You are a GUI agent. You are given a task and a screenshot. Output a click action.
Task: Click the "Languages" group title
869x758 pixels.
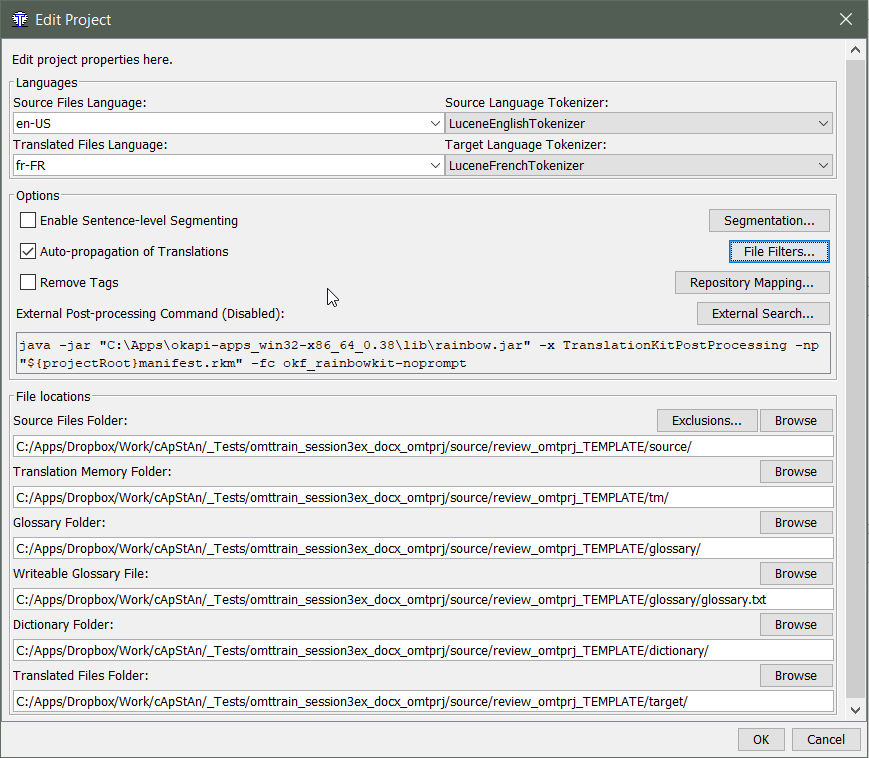tap(47, 83)
